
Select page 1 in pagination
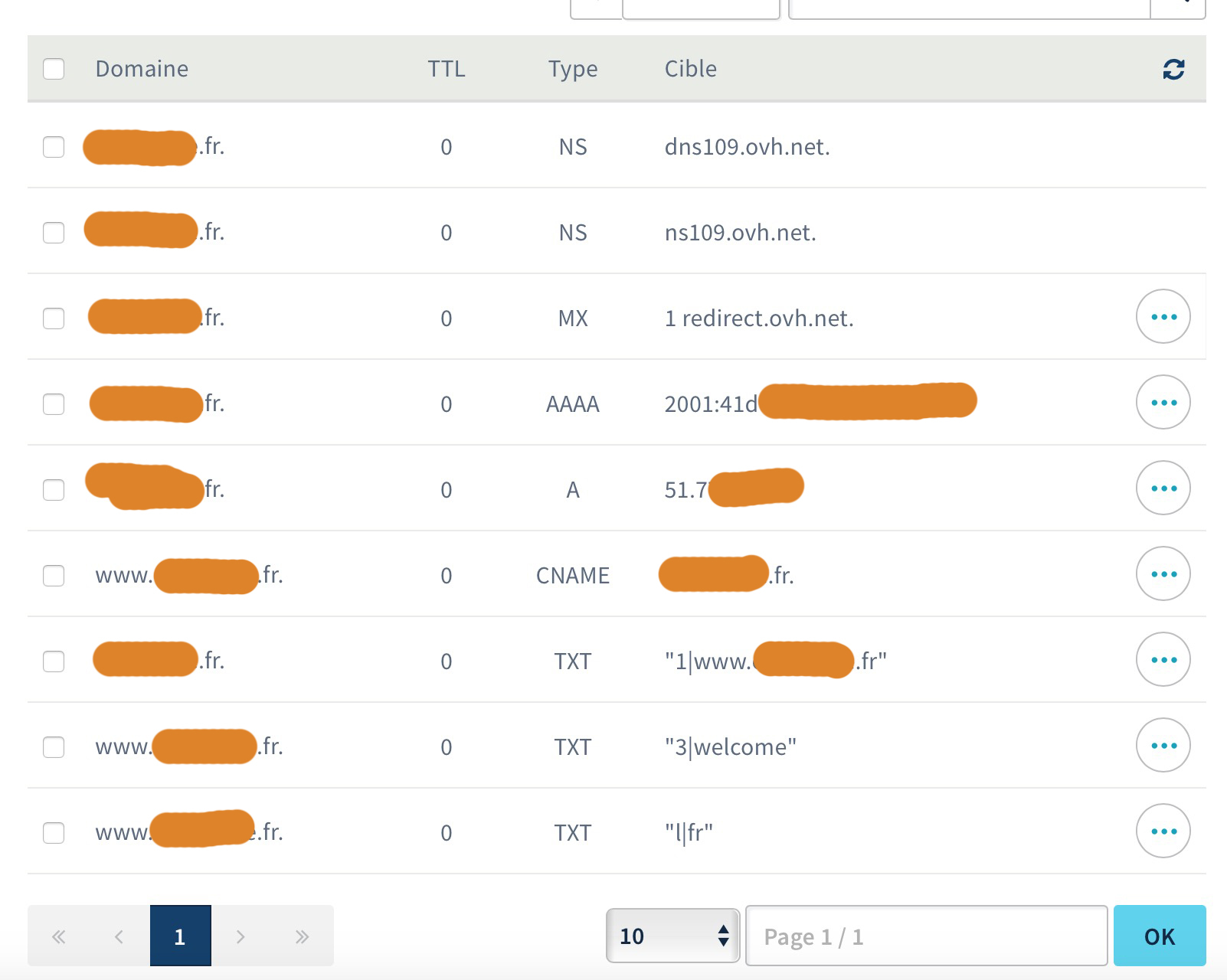click(x=180, y=936)
